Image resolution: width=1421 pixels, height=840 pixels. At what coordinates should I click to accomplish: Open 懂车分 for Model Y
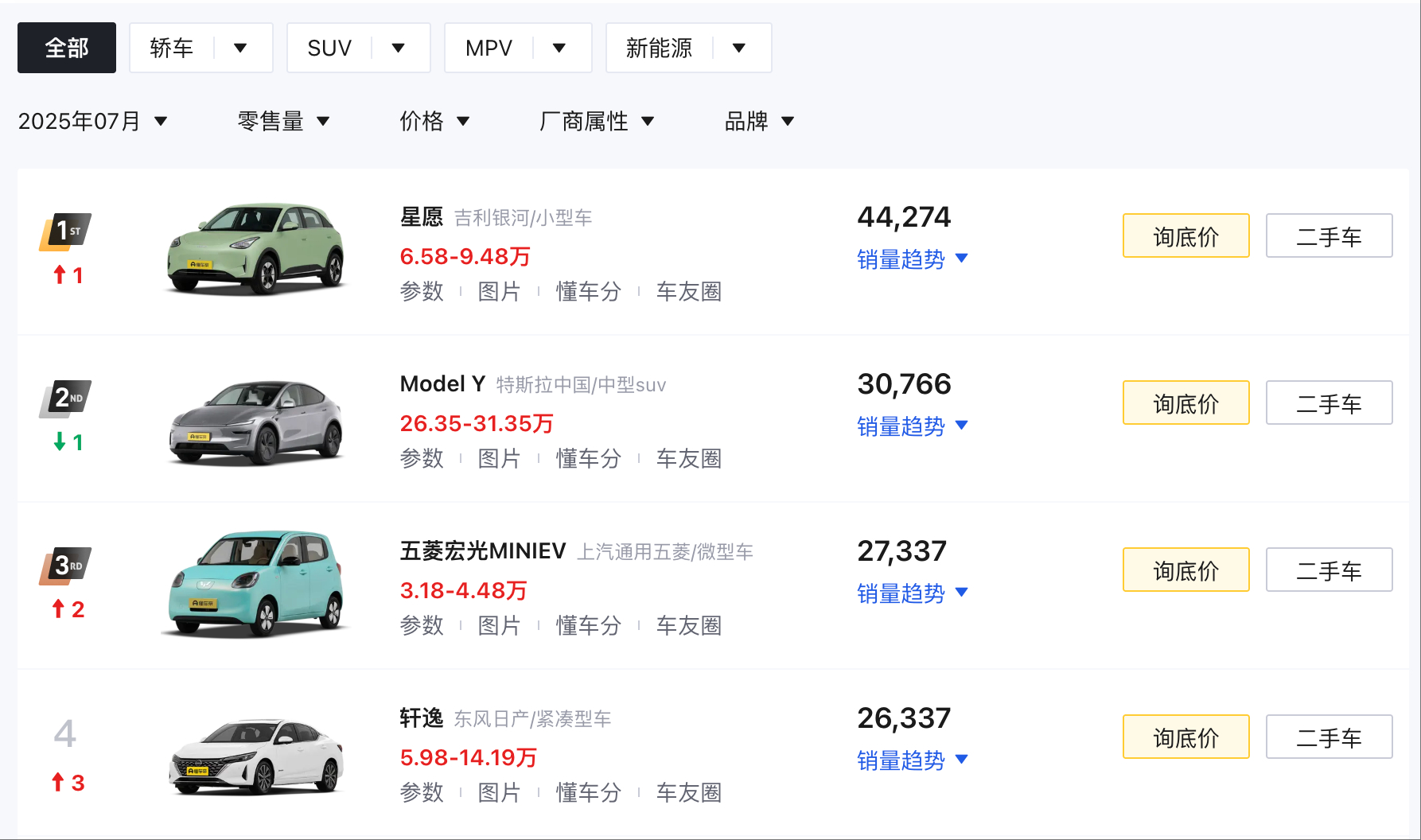[589, 458]
